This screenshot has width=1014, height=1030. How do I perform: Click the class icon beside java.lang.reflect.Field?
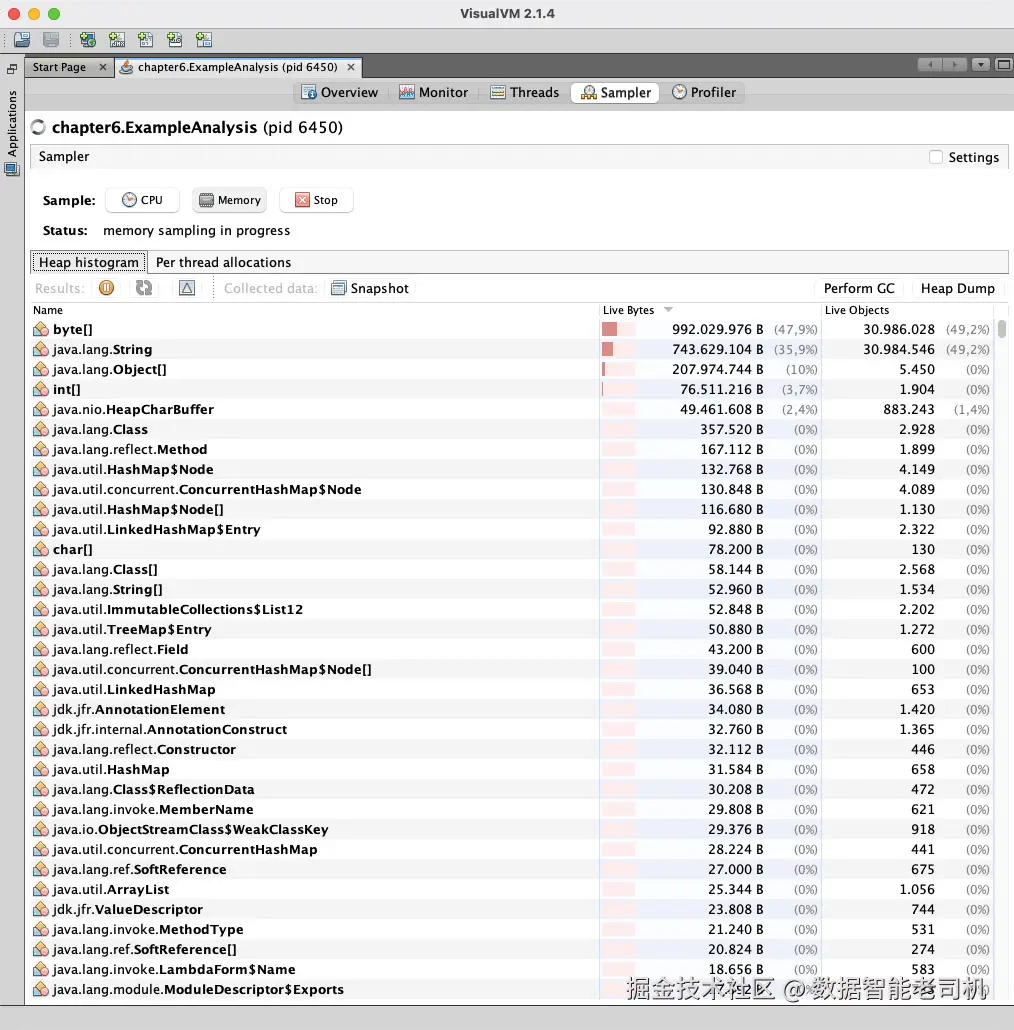(41, 649)
